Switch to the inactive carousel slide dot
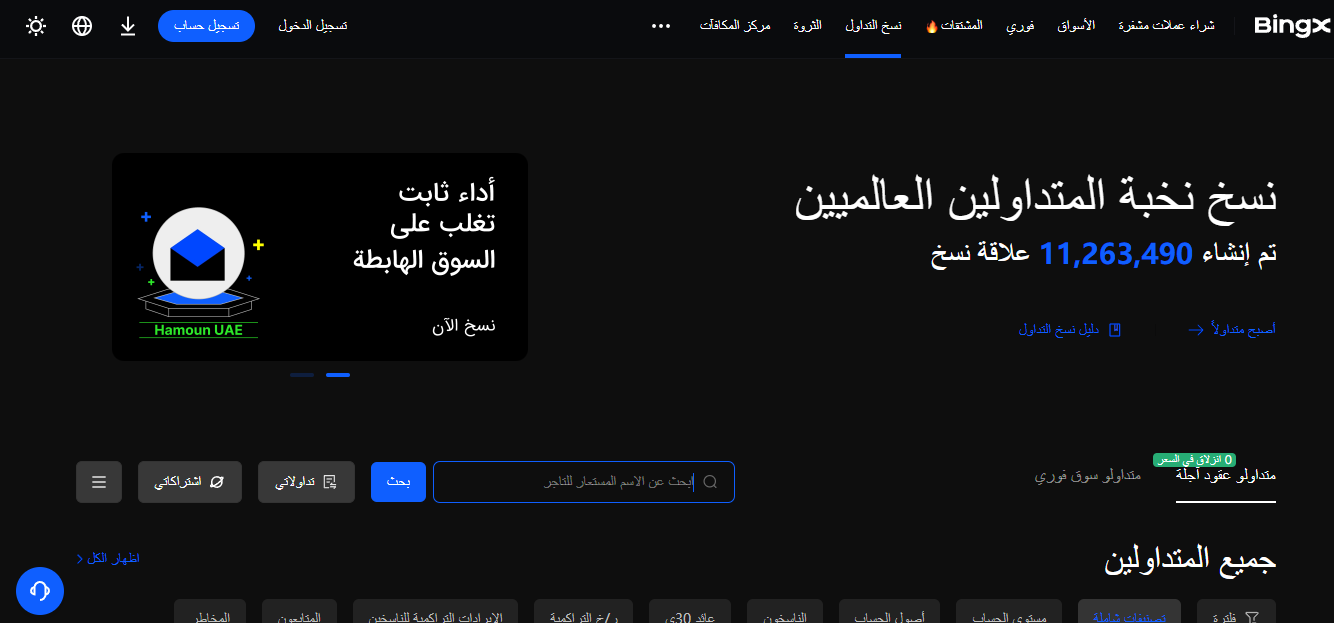This screenshot has height=623, width=1334. tap(302, 375)
